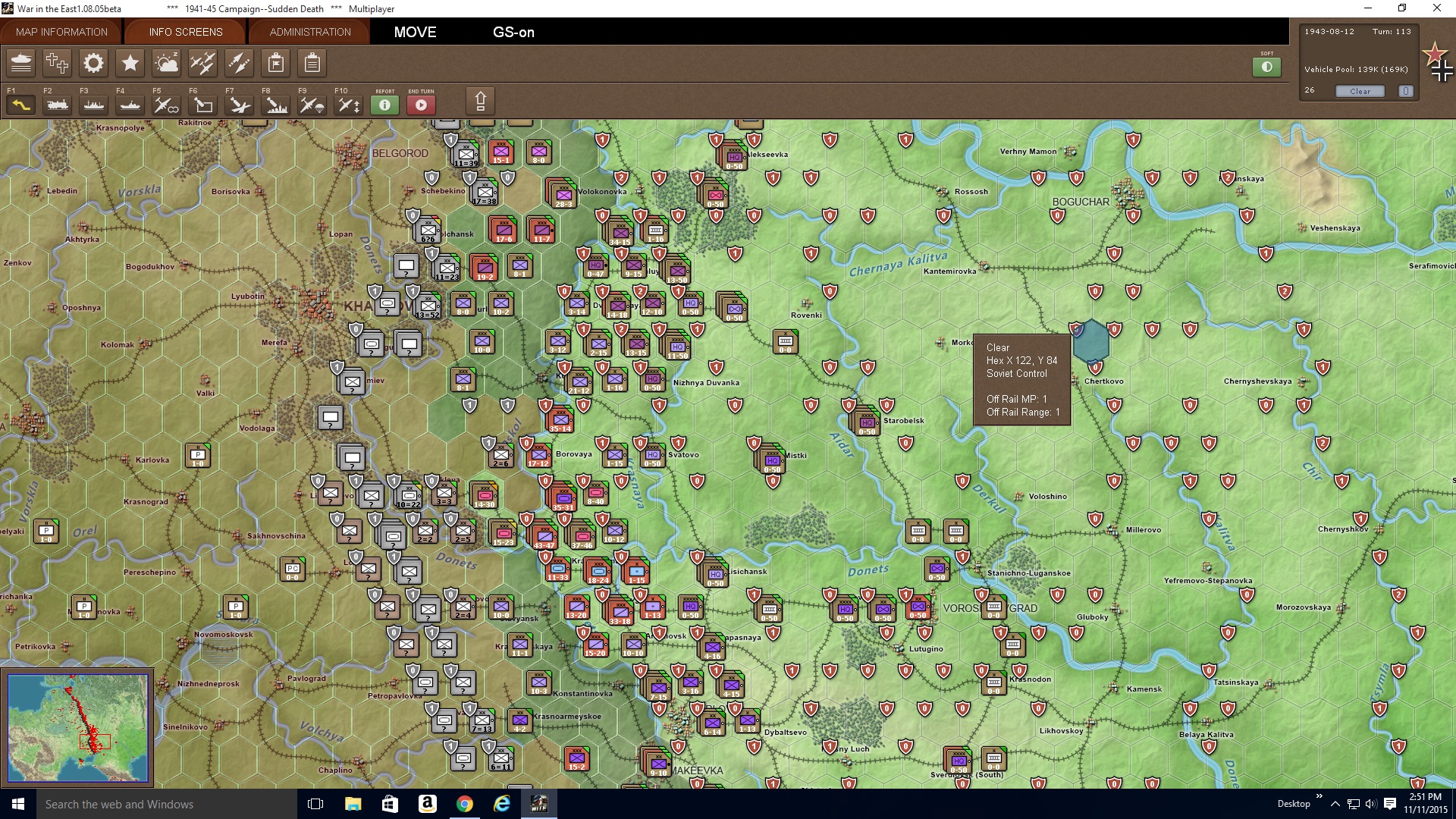Select the 11-50 HQ stack
This screenshot has width=1456, height=819.
(x=676, y=346)
